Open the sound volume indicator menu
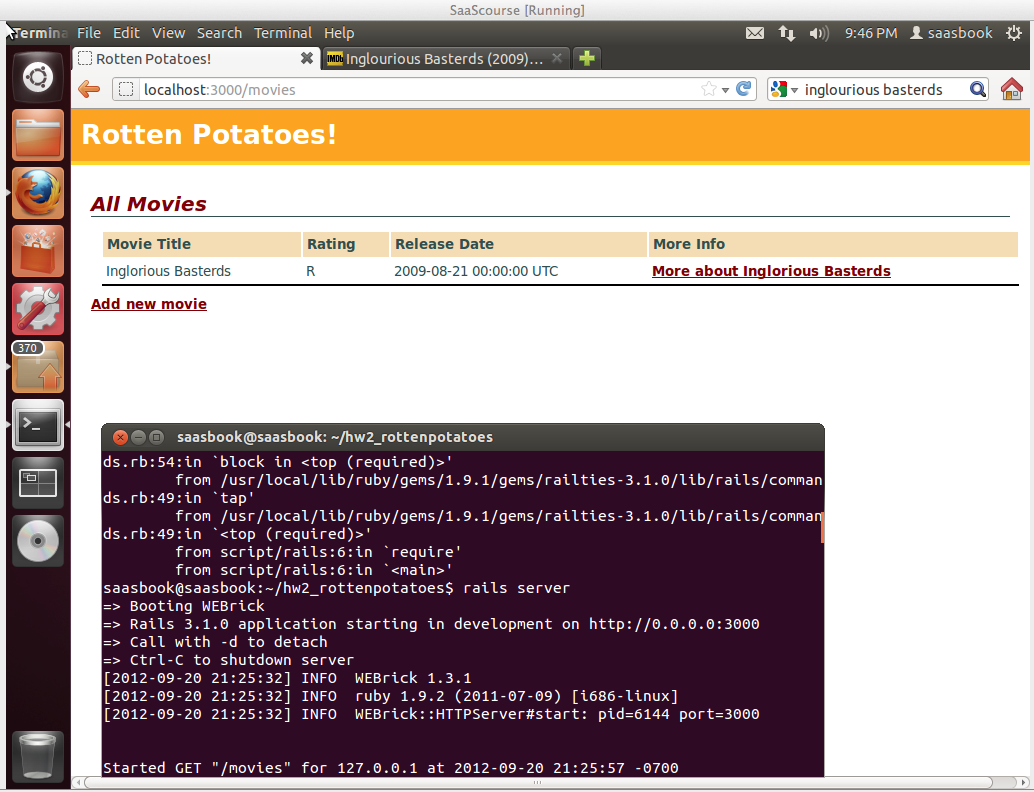Screen dimensions: 1034x792 pos(819,33)
